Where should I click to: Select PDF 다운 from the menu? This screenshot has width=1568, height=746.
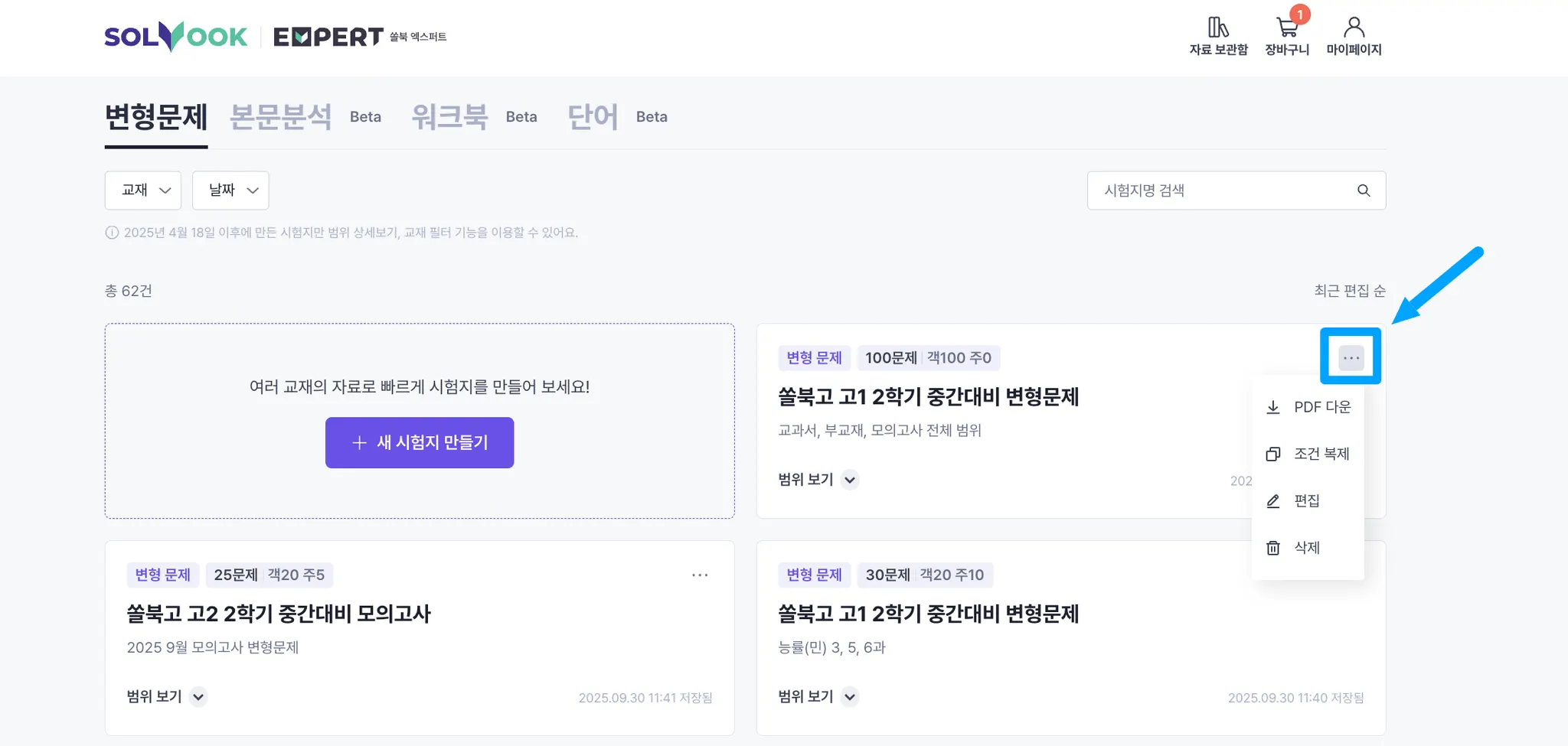point(1308,407)
